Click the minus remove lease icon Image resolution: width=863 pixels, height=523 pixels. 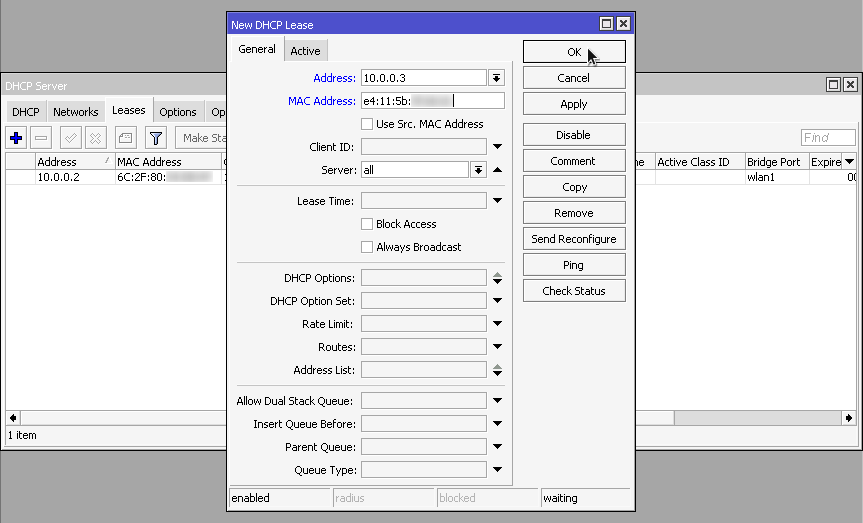[x=41, y=138]
